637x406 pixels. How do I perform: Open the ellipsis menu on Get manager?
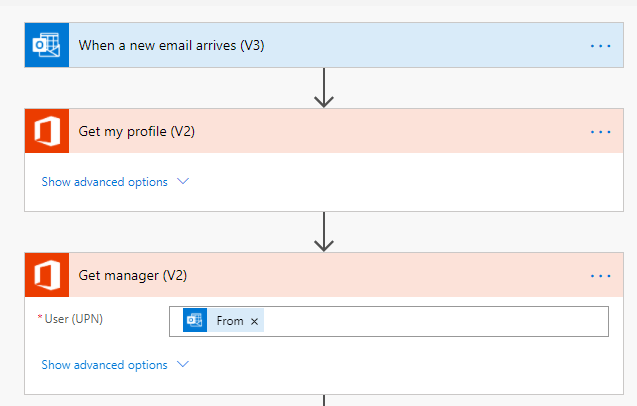tap(600, 275)
